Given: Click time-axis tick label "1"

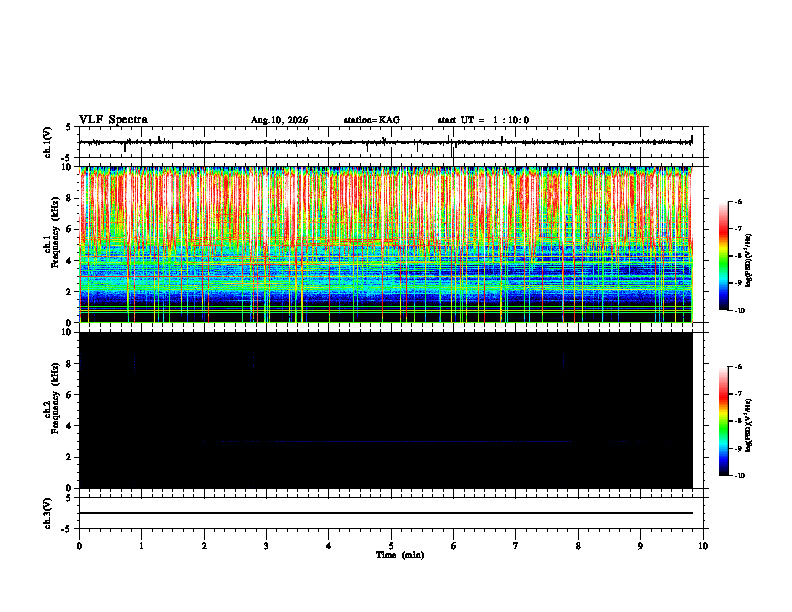Looking at the screenshot, I should [x=141, y=546].
